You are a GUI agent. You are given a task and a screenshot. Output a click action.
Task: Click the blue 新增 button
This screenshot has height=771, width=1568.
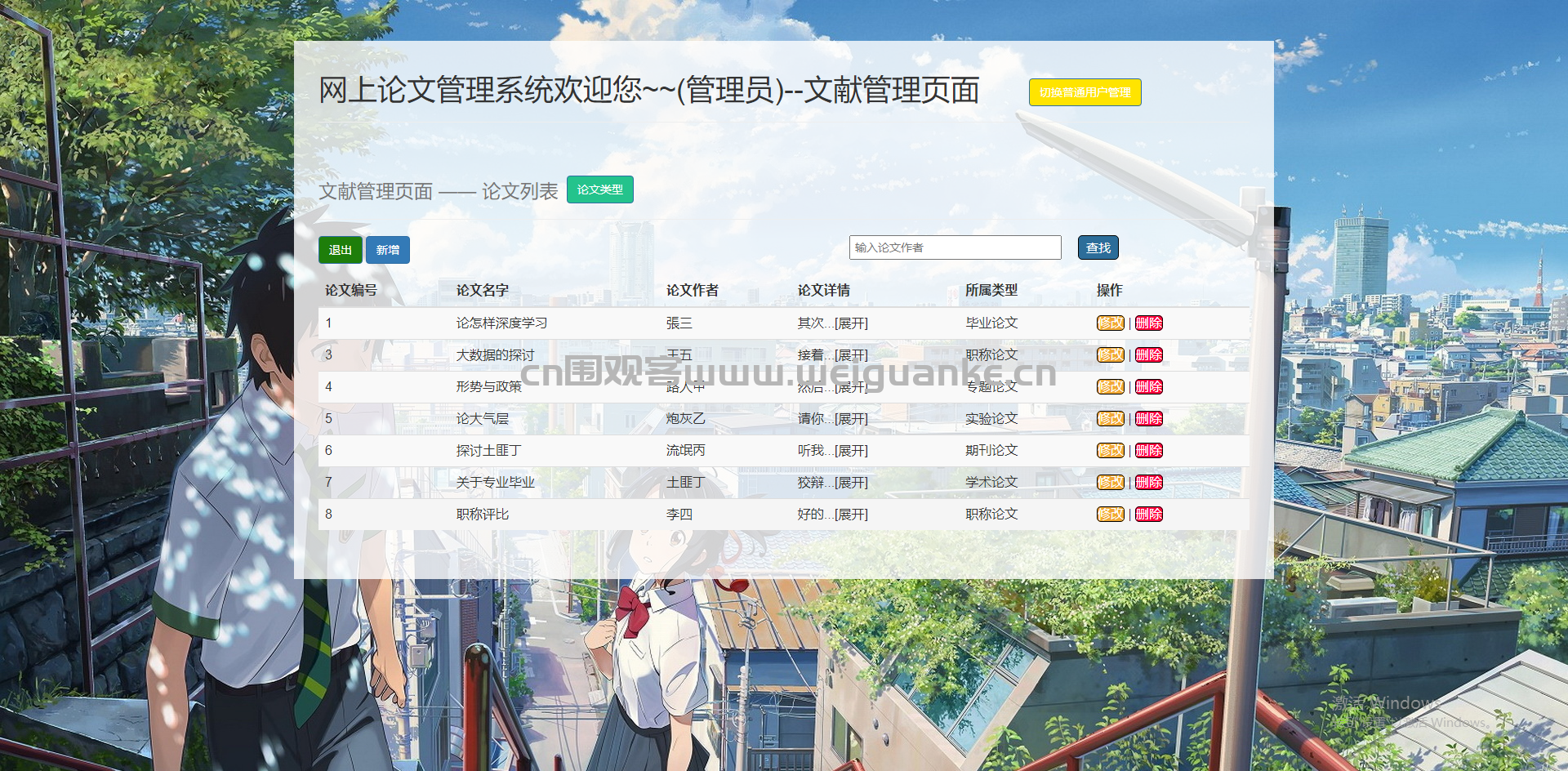pyautogui.click(x=388, y=250)
